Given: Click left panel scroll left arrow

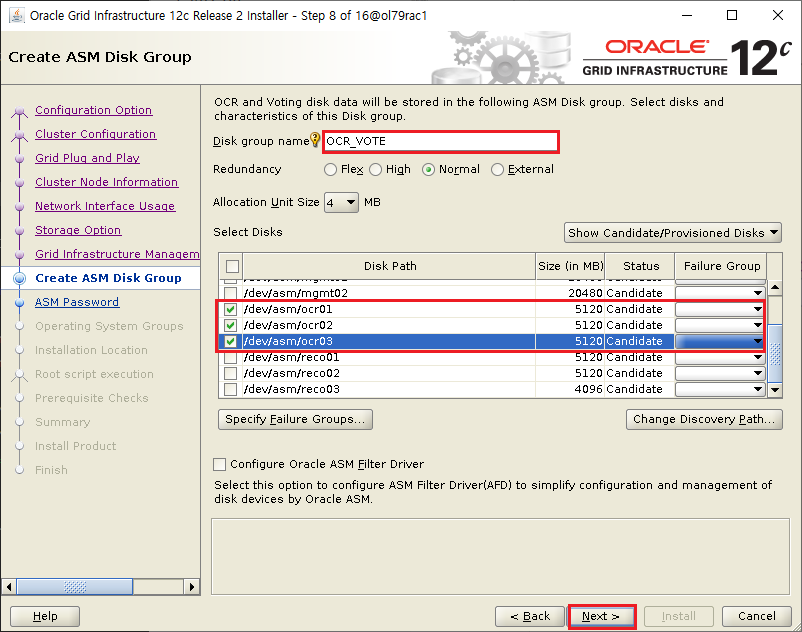Looking at the screenshot, I should (x=9, y=586).
